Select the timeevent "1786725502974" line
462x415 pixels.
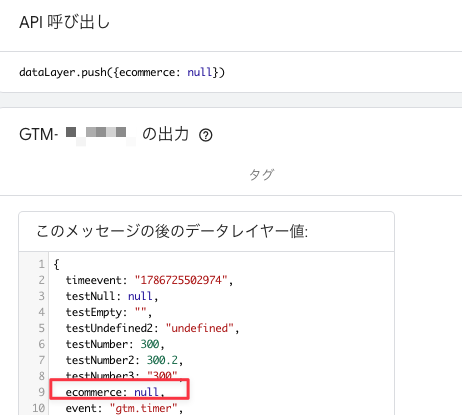click(149, 280)
